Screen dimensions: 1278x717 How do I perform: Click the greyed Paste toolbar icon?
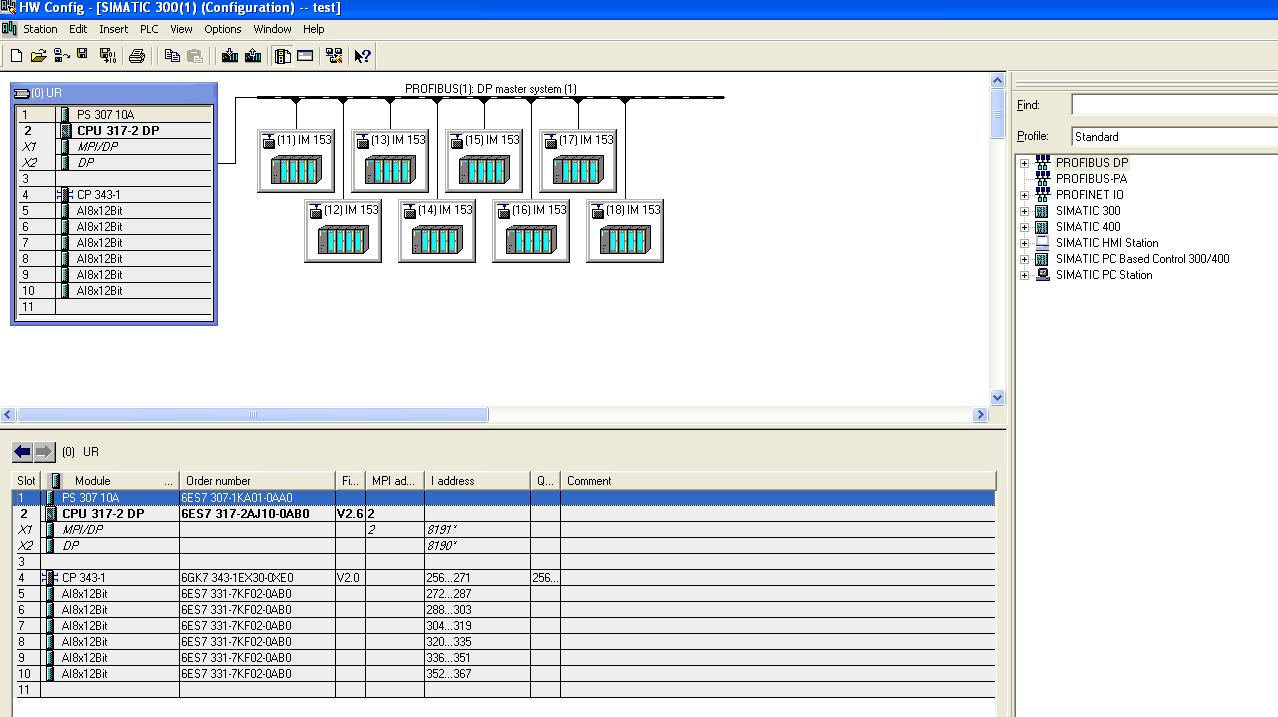pyautogui.click(x=195, y=56)
